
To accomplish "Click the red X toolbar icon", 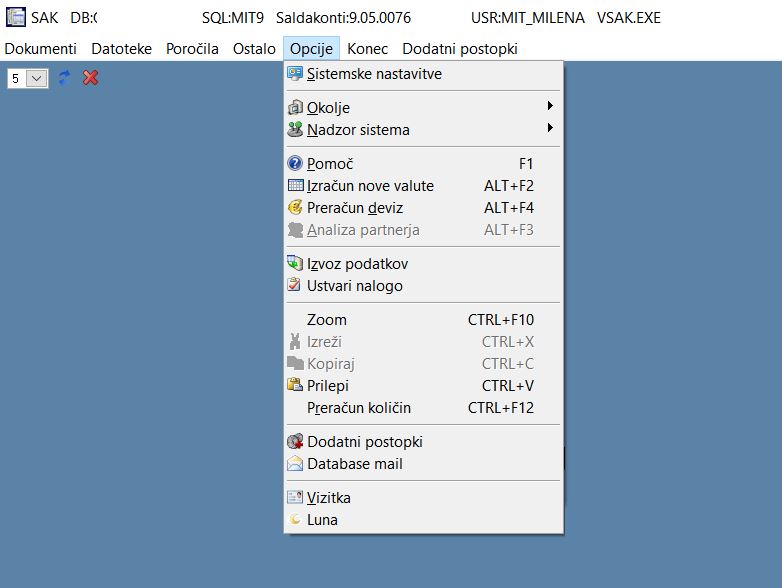I will pyautogui.click(x=90, y=78).
